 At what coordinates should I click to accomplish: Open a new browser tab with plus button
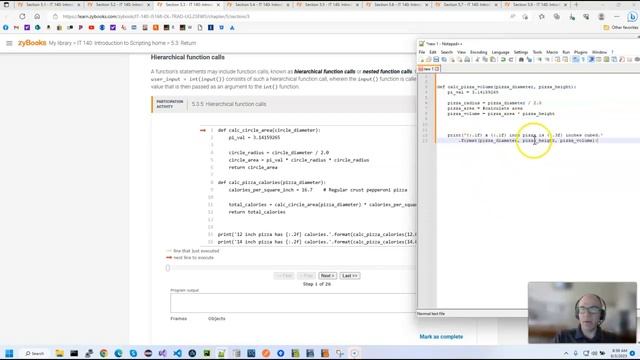coord(576,4)
